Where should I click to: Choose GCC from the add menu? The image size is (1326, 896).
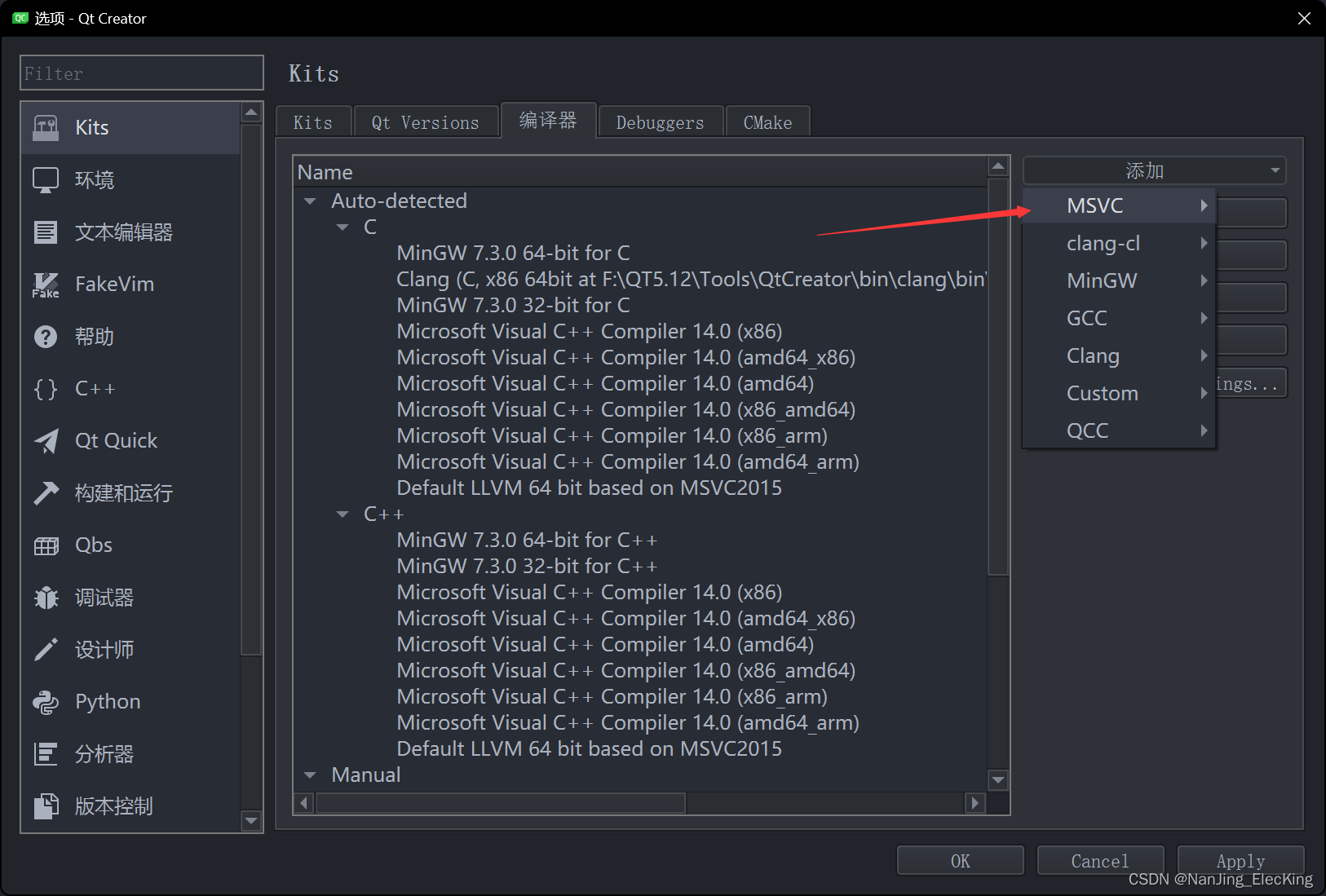1119,318
